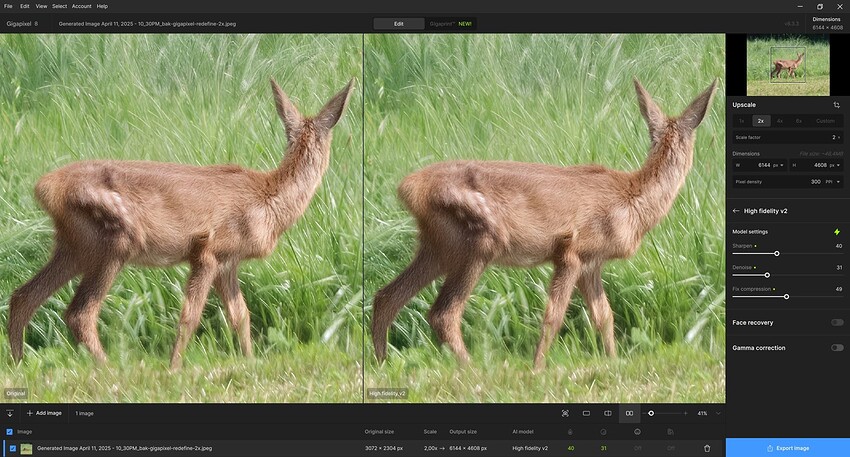850x457 pixels.
Task: Click the crop icon beside Upscale
Action: [836, 104]
